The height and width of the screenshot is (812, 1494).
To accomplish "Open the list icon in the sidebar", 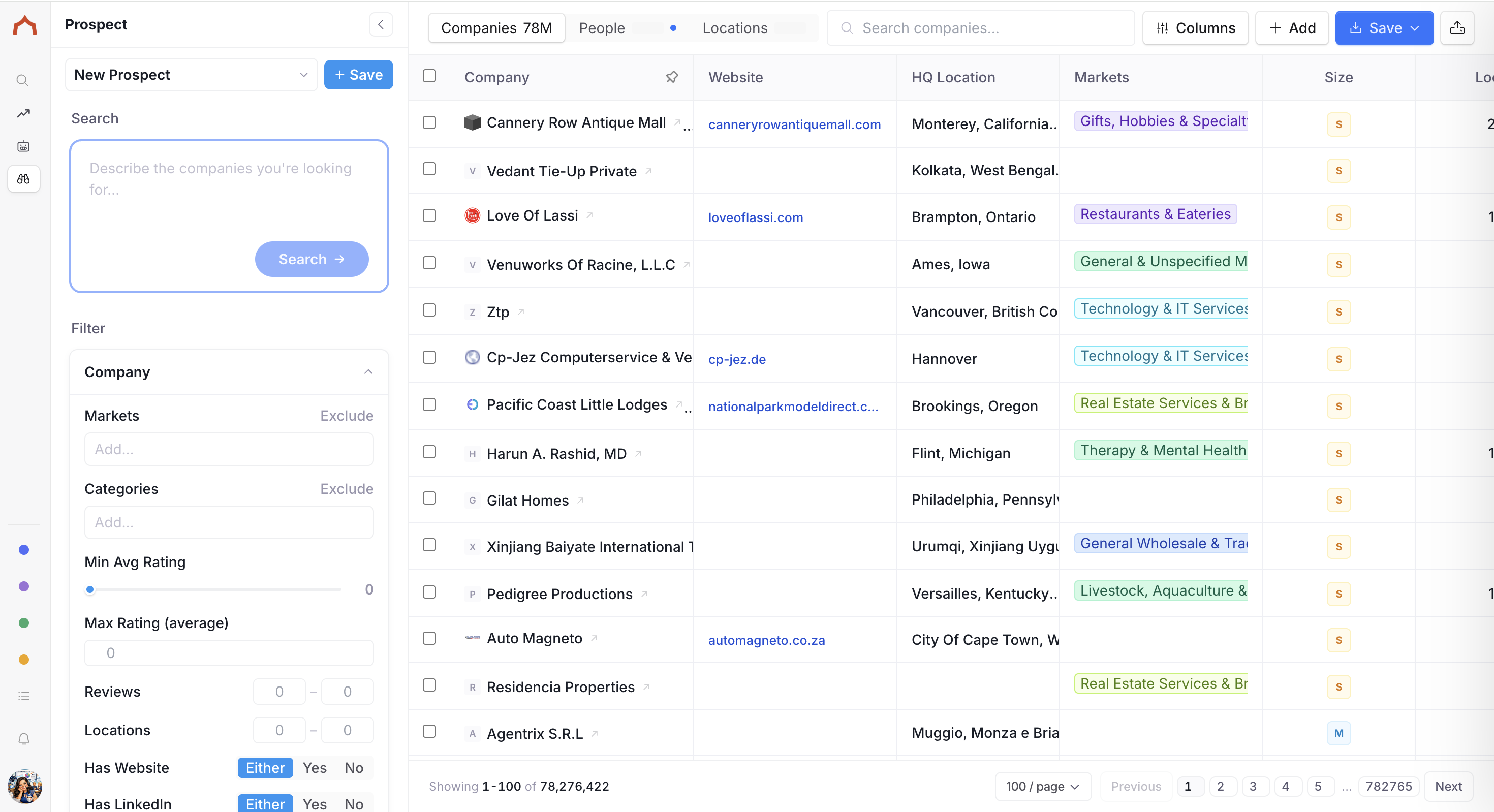I will (x=24, y=696).
